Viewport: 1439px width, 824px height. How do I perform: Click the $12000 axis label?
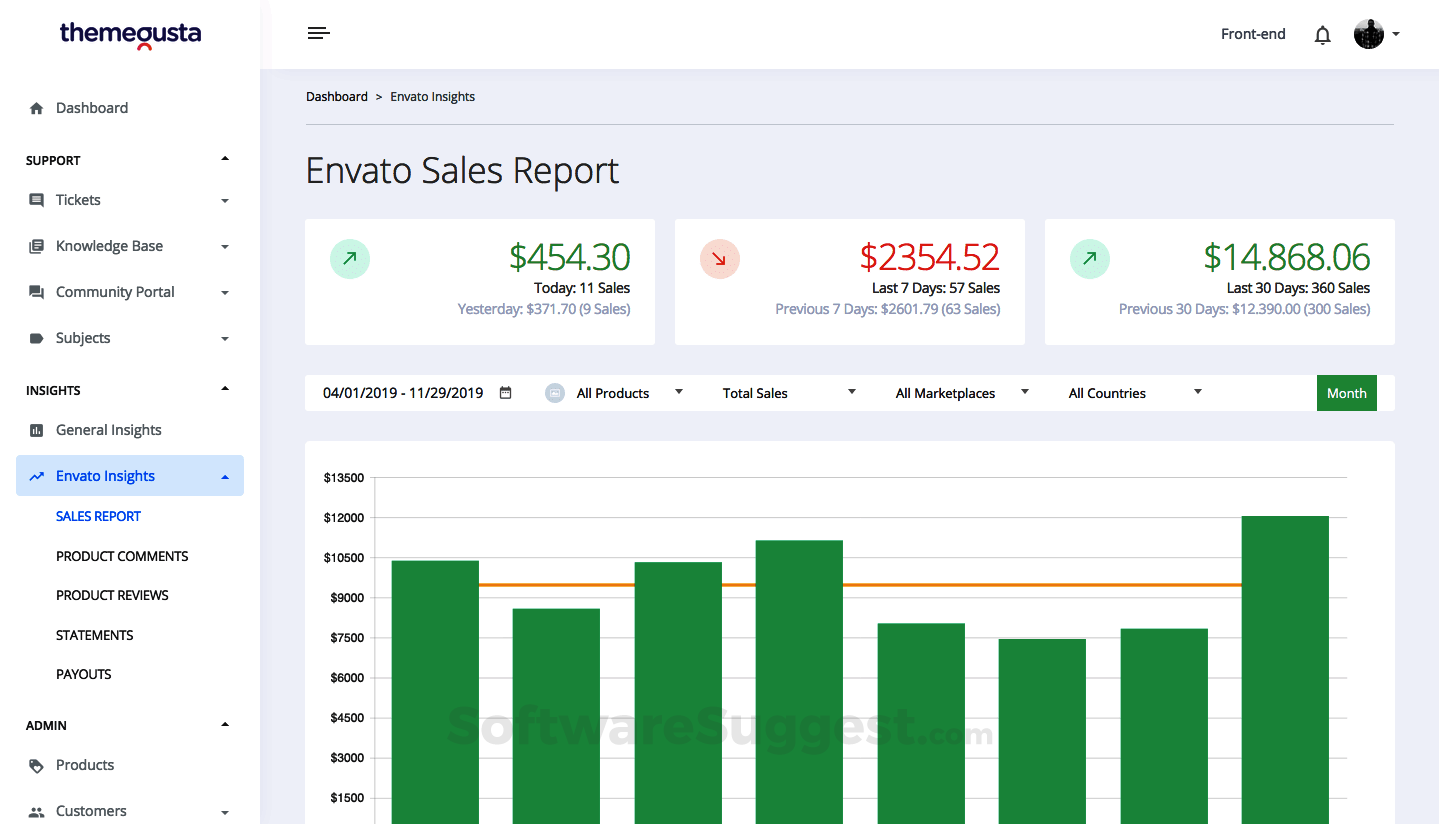point(344,518)
